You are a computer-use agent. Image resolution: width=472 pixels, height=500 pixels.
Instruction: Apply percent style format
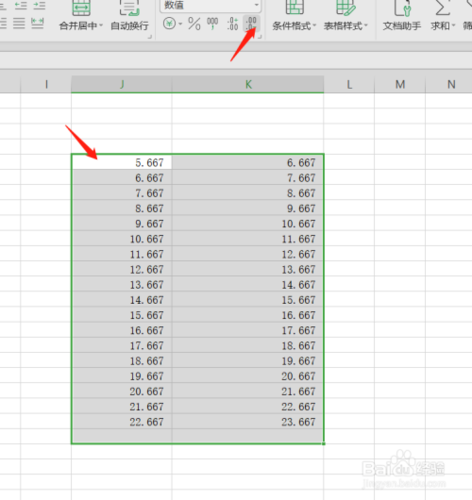194,24
